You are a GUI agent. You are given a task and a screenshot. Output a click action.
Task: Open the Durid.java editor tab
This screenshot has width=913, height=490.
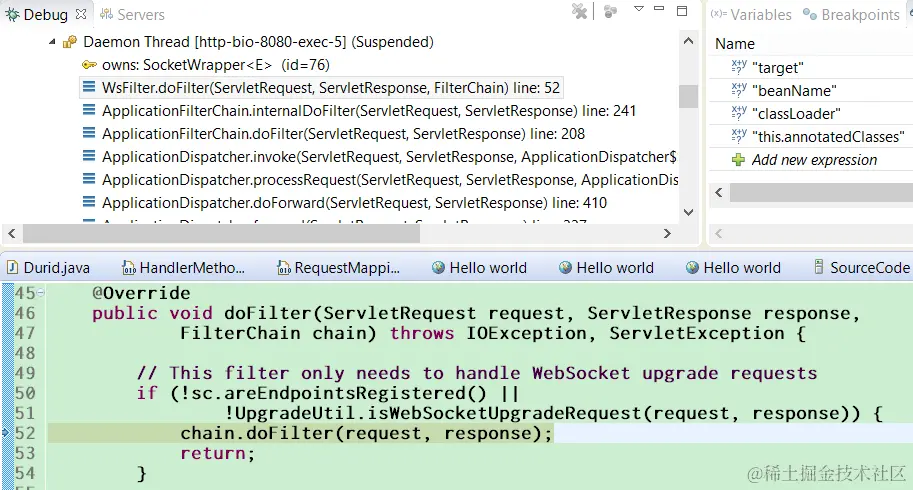pos(48,268)
